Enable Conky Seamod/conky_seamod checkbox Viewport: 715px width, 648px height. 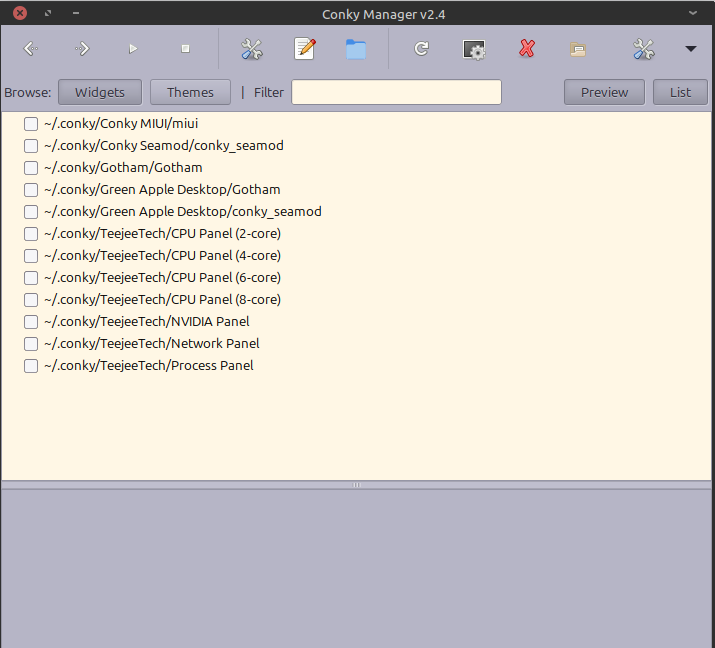(31, 145)
